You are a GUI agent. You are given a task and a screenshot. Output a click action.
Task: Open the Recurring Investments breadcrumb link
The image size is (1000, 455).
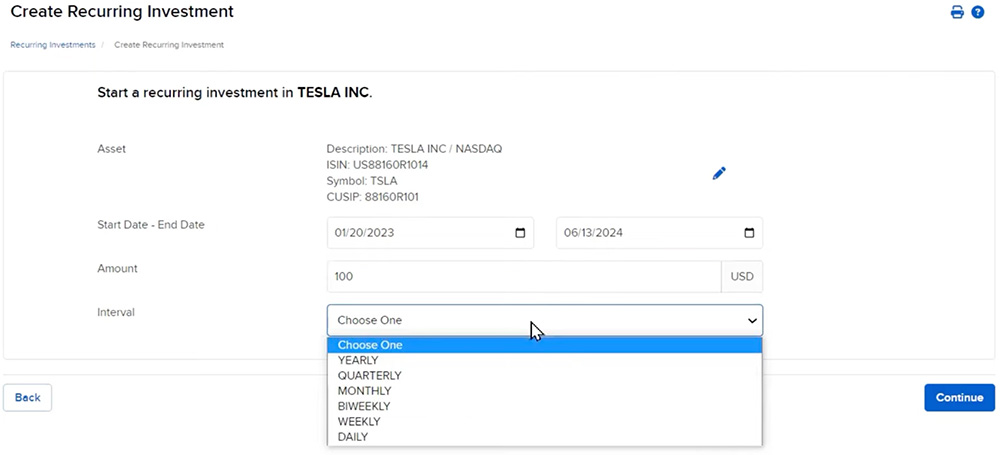point(53,45)
